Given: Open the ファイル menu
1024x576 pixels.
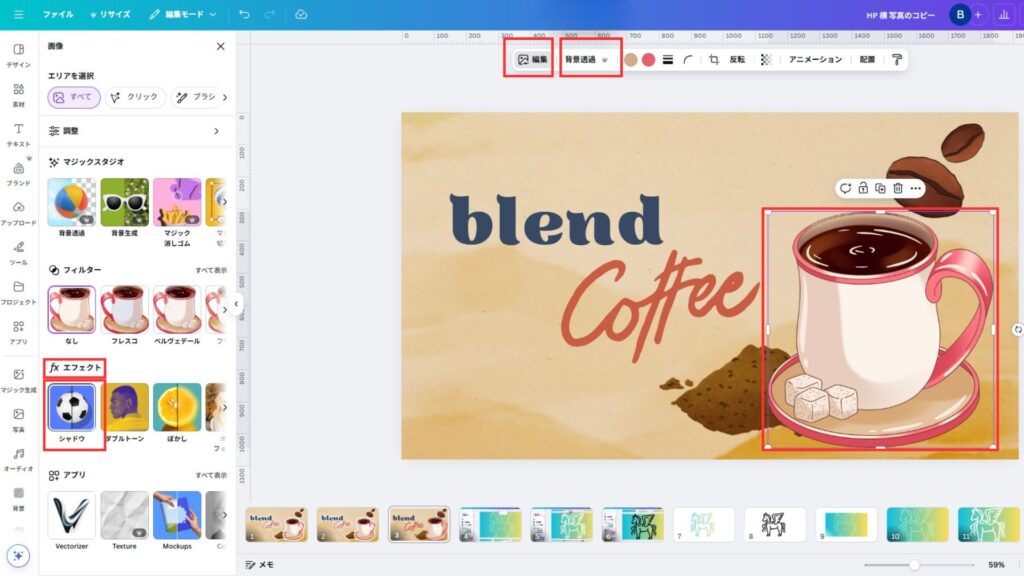Looking at the screenshot, I should [57, 15].
